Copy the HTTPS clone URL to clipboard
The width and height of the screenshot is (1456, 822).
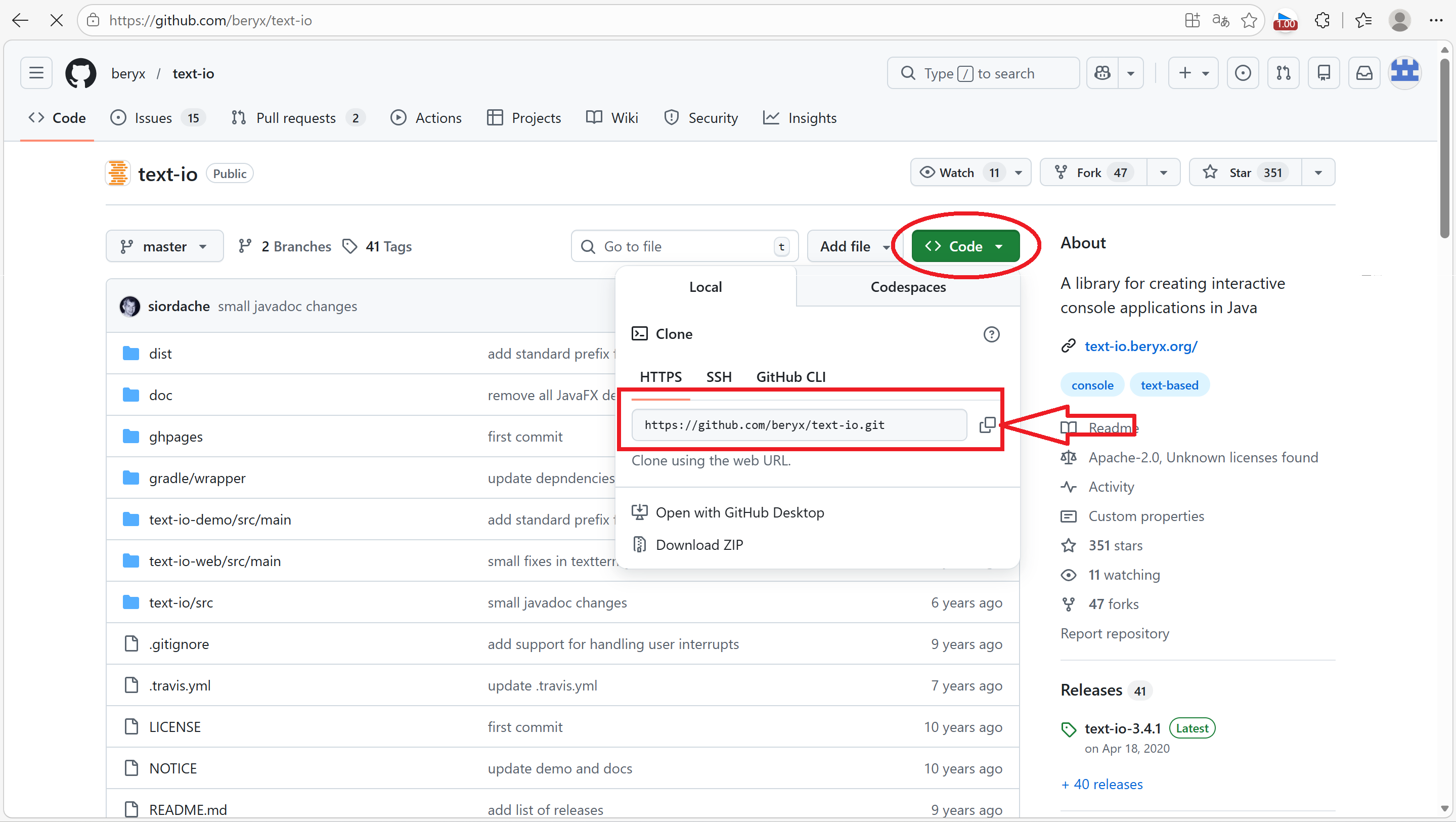[x=987, y=424]
